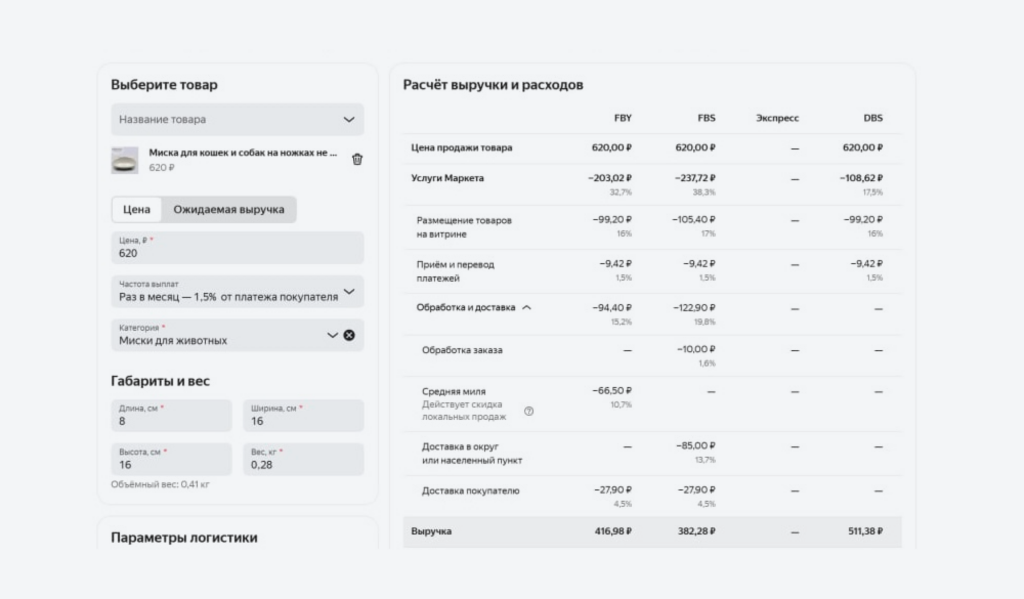Open the category dropdown arrow
Screen dimensions: 1024x599
(332, 335)
